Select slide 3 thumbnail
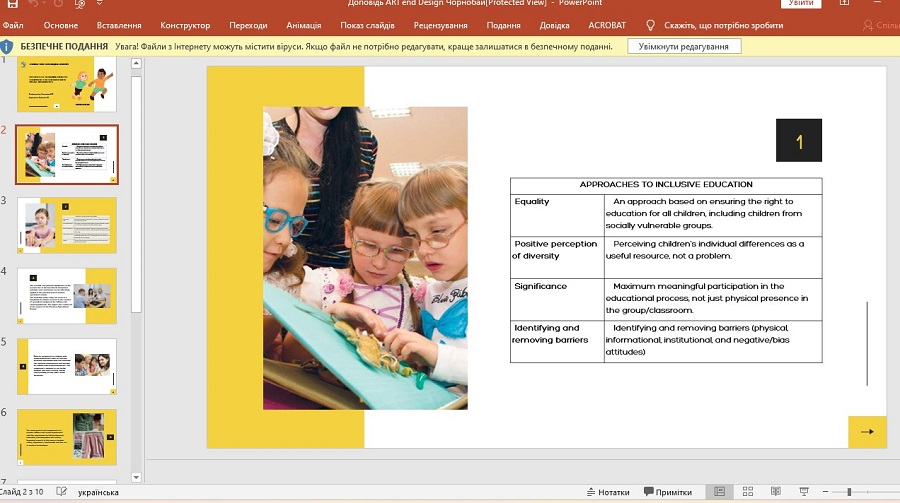The height and width of the screenshot is (503, 900). click(67, 225)
